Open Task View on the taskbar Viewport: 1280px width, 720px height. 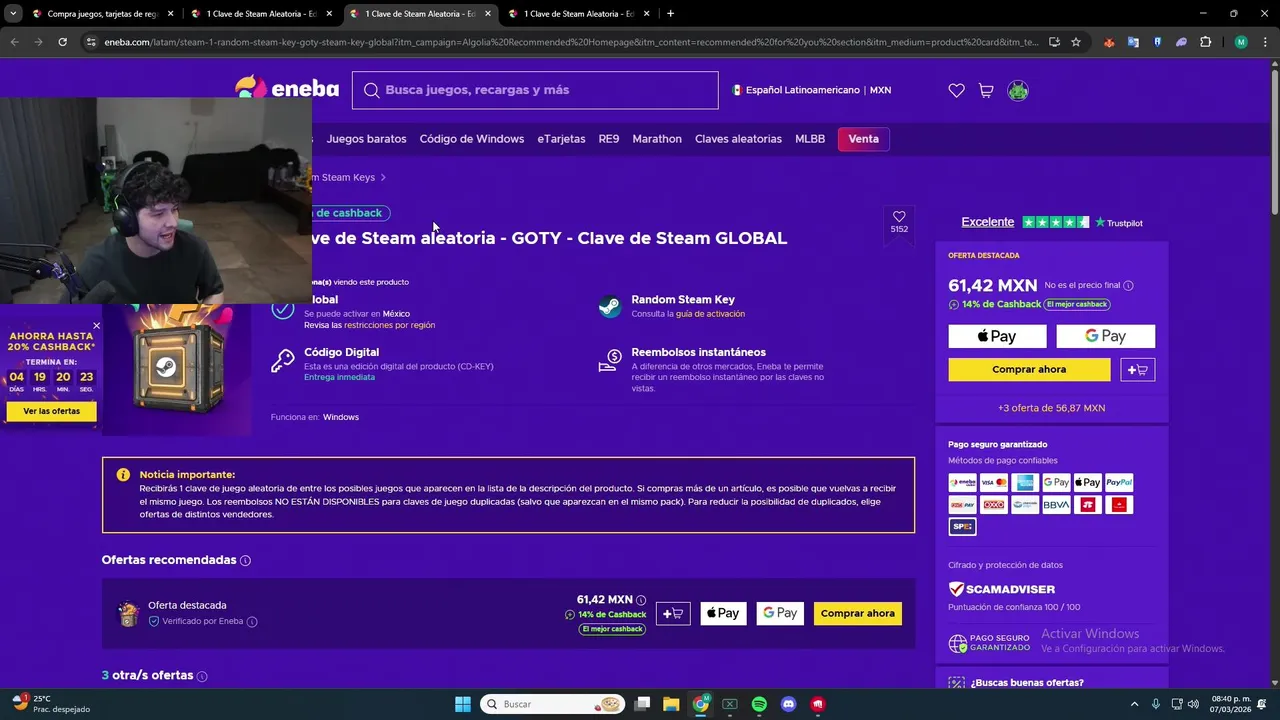[642, 704]
